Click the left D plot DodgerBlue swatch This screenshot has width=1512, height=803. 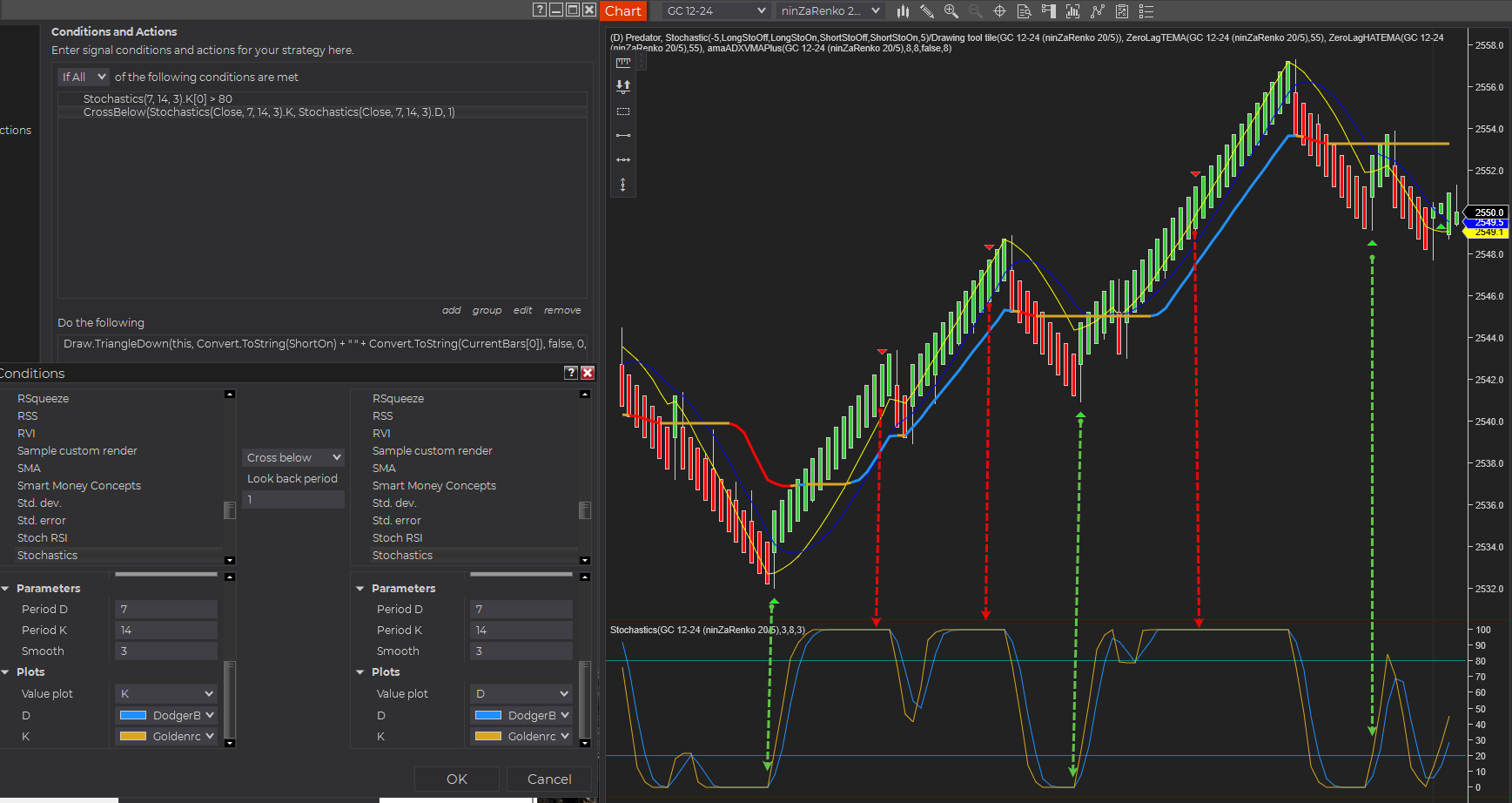(133, 715)
